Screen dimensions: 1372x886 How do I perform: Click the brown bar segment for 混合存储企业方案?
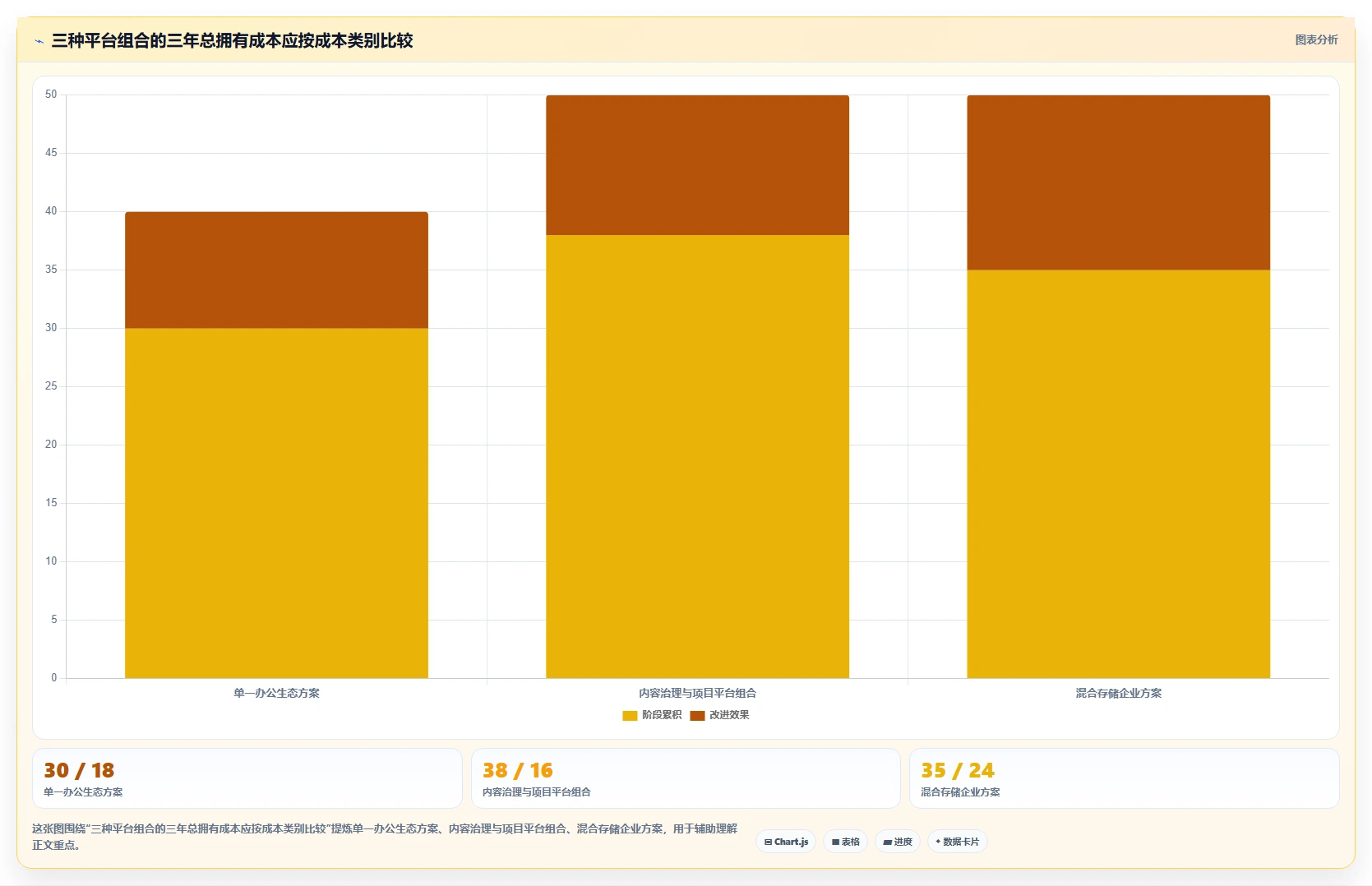click(x=1118, y=182)
